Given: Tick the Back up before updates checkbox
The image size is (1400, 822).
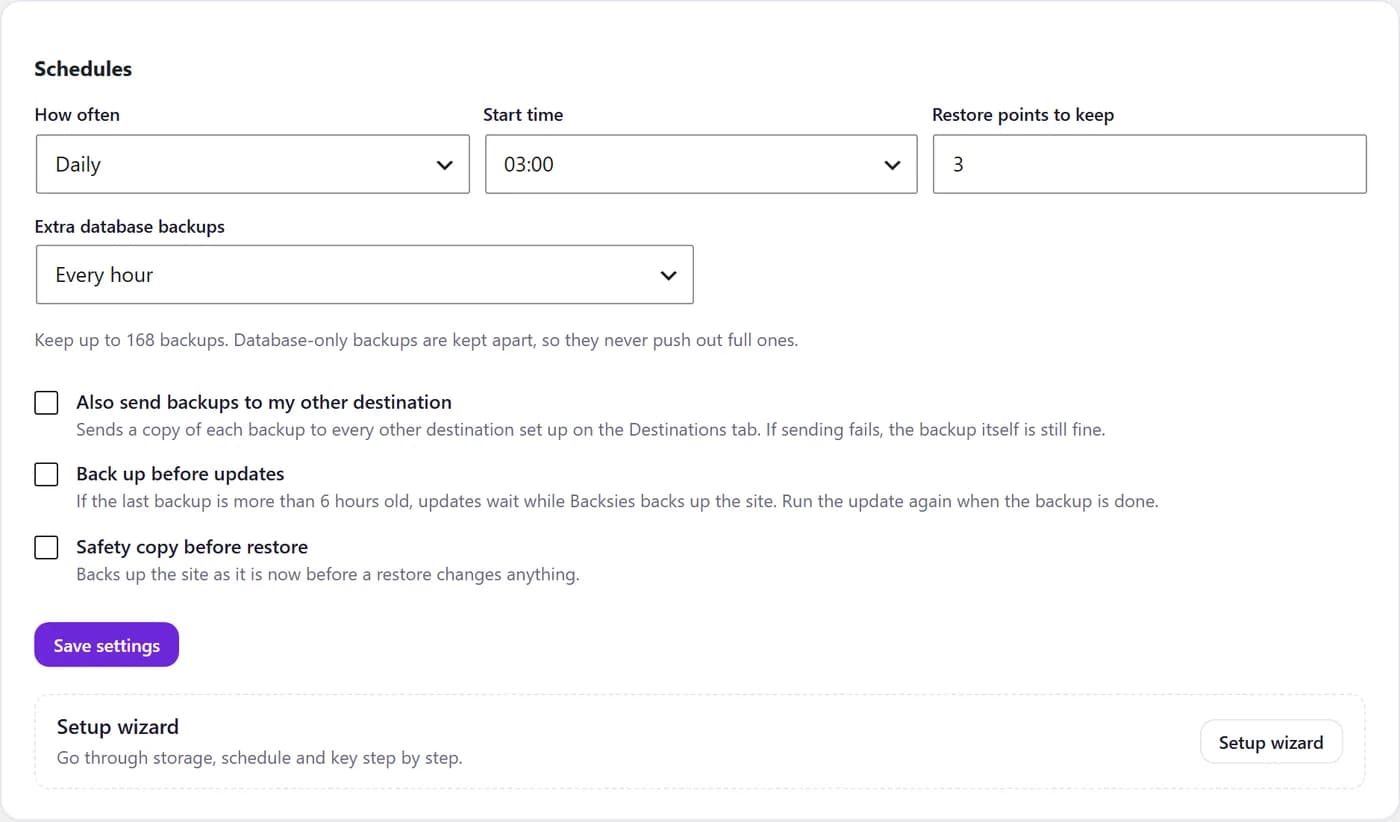Looking at the screenshot, I should coord(46,475).
